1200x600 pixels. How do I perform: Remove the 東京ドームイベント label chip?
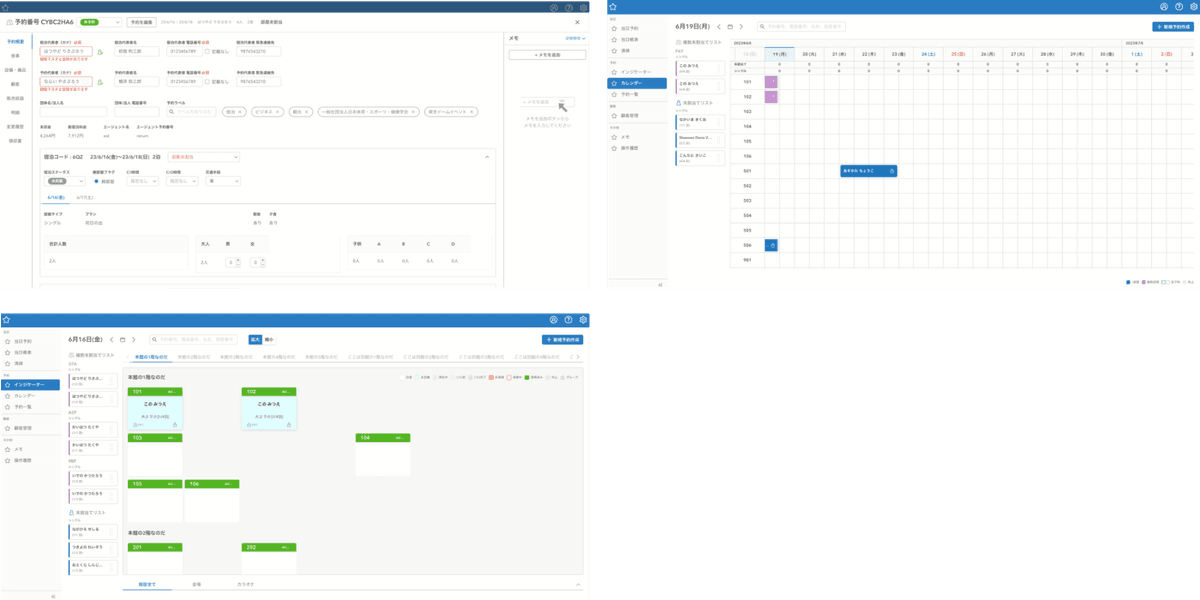coord(470,112)
